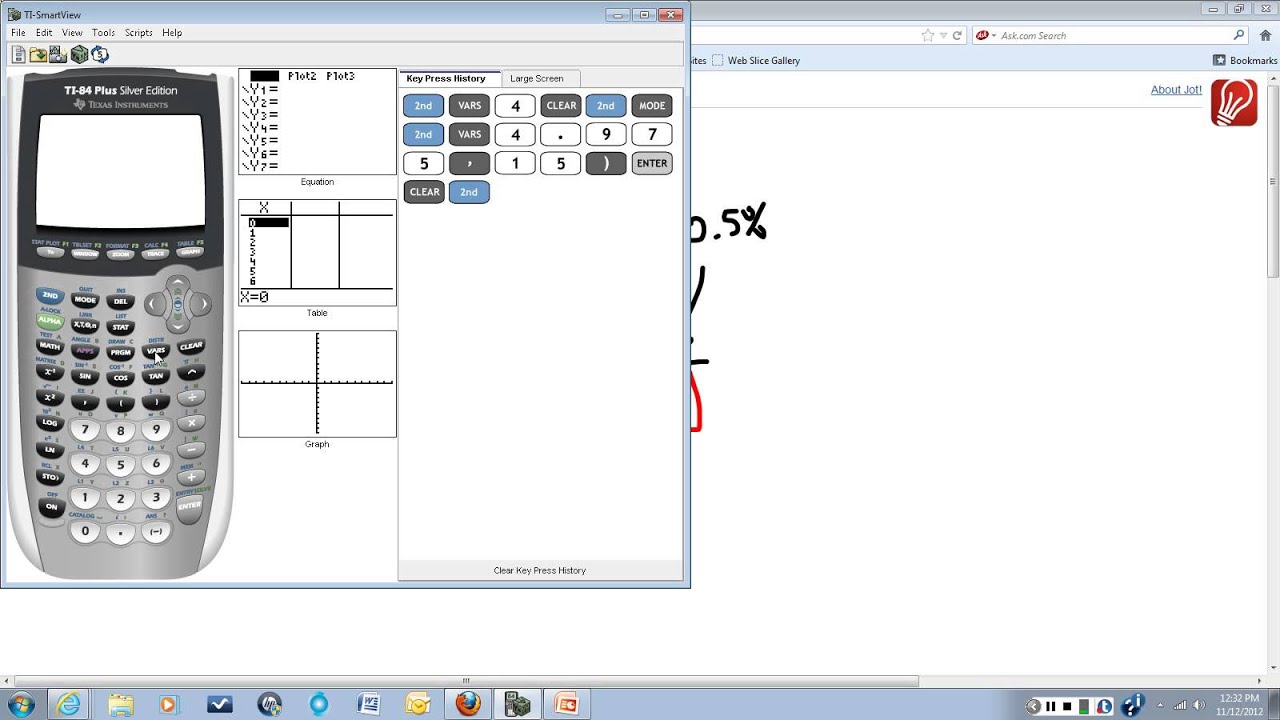Open the View menu
1280x720 pixels.
click(x=72, y=33)
